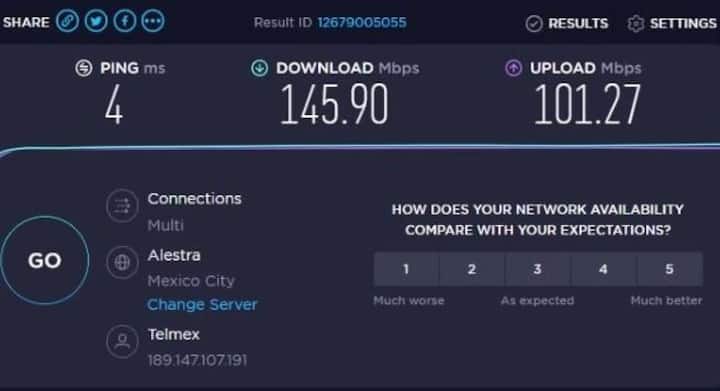720x391 pixels.
Task: Click the Settings gear icon
Action: coord(636,23)
